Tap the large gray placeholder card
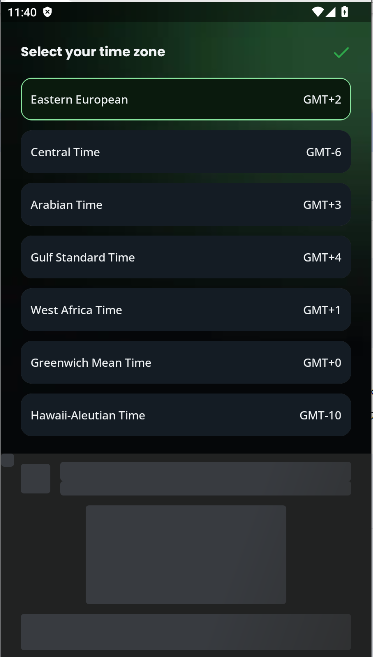This screenshot has width=373, height=657. 186,554
